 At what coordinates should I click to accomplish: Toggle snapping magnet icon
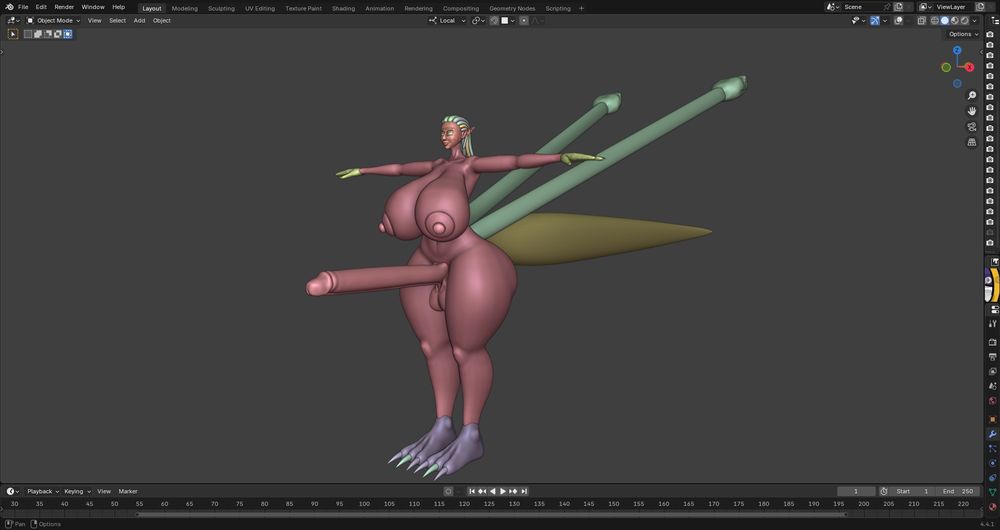pyautogui.click(x=494, y=20)
